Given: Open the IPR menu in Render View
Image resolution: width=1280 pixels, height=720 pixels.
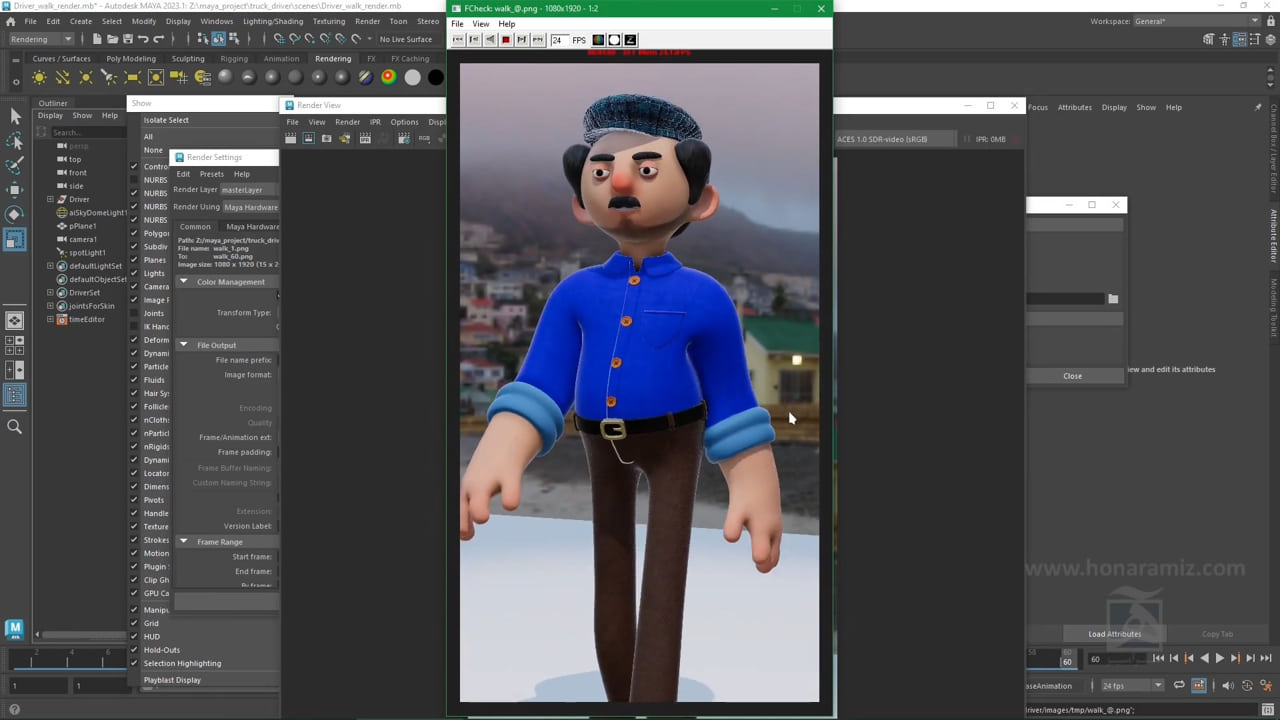Looking at the screenshot, I should click(x=376, y=122).
